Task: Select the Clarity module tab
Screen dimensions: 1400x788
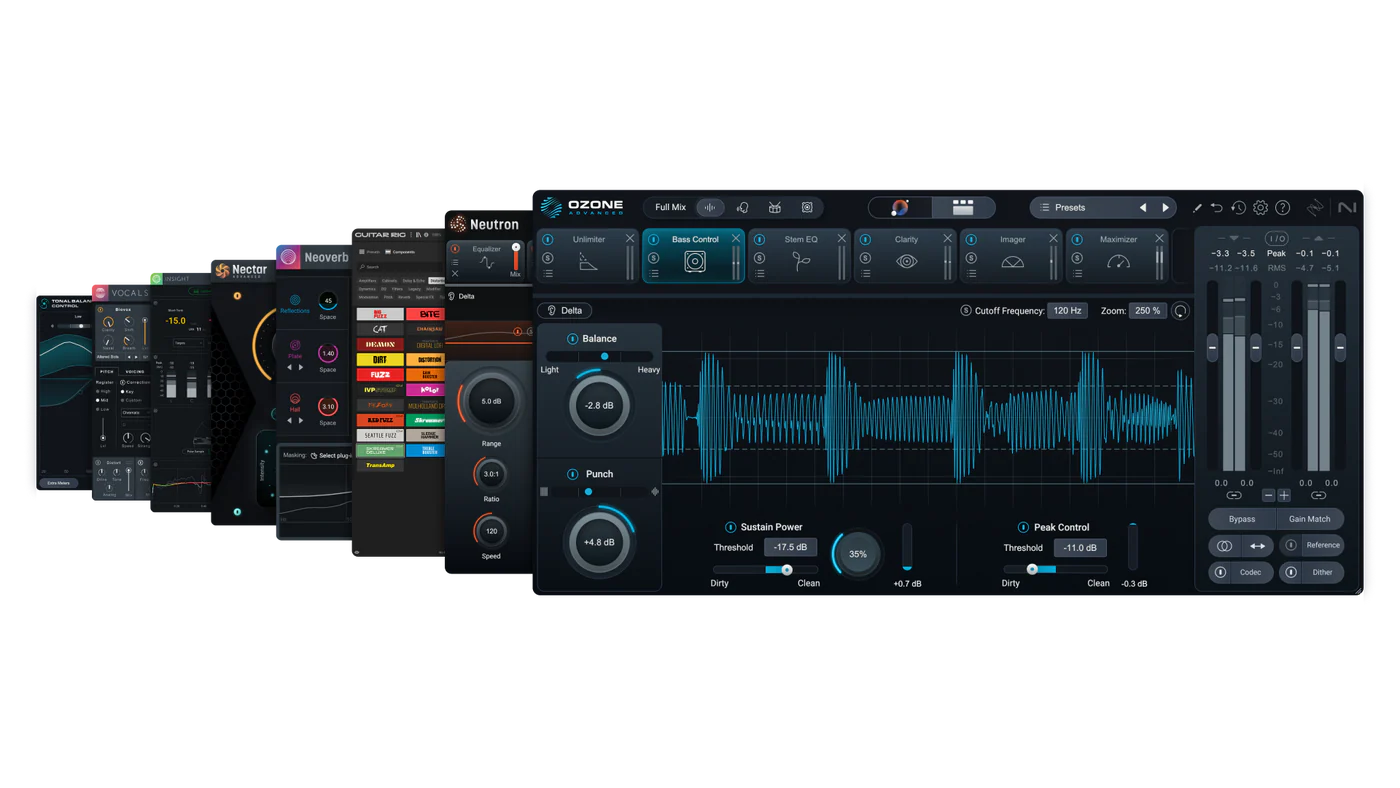Action: 906,256
